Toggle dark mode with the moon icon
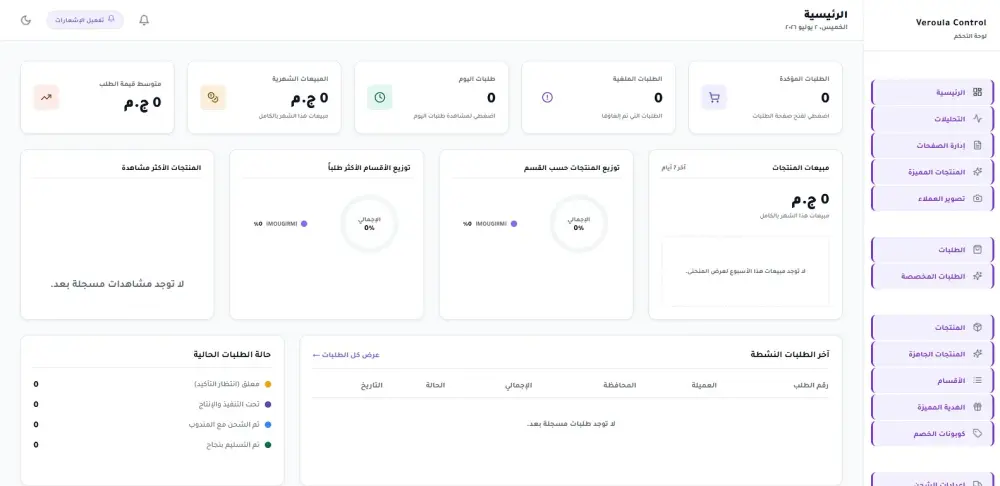1000x486 pixels. [26, 20]
